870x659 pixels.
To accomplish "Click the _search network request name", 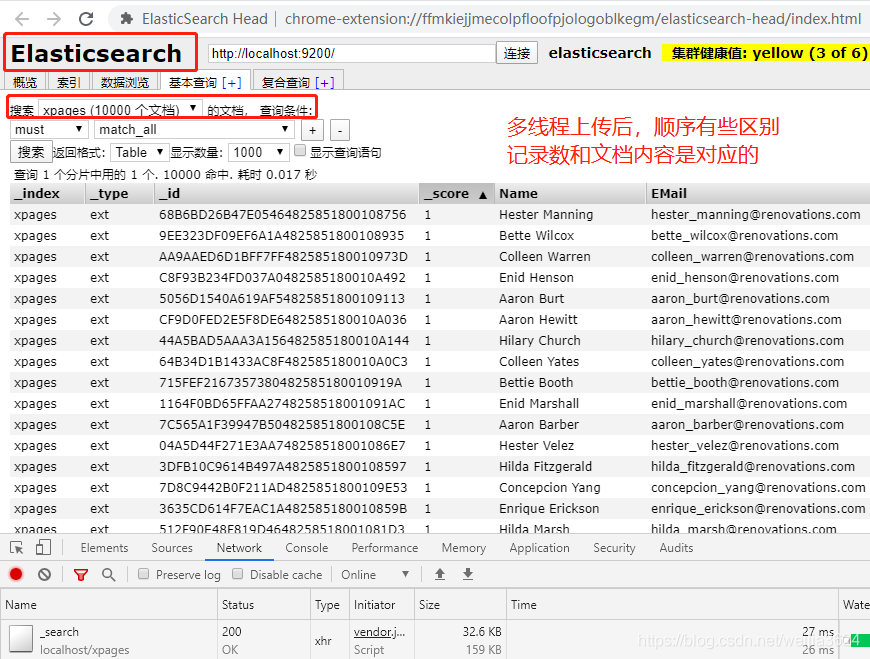I will tap(59, 632).
